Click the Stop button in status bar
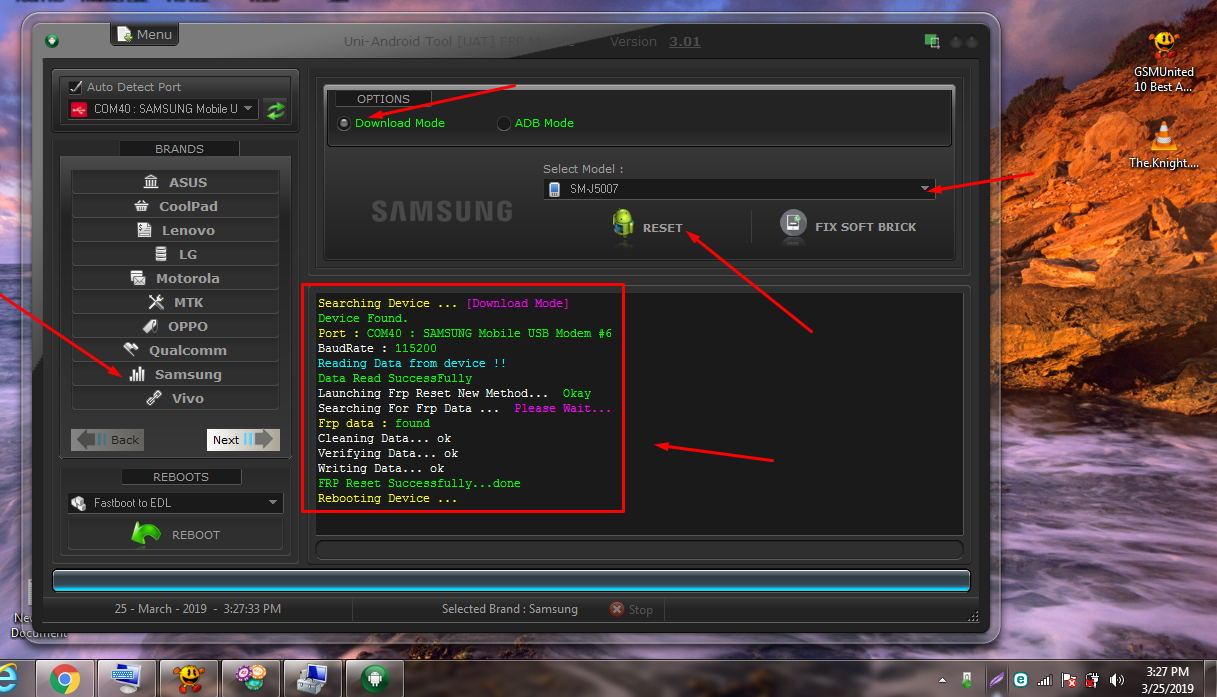 point(631,609)
